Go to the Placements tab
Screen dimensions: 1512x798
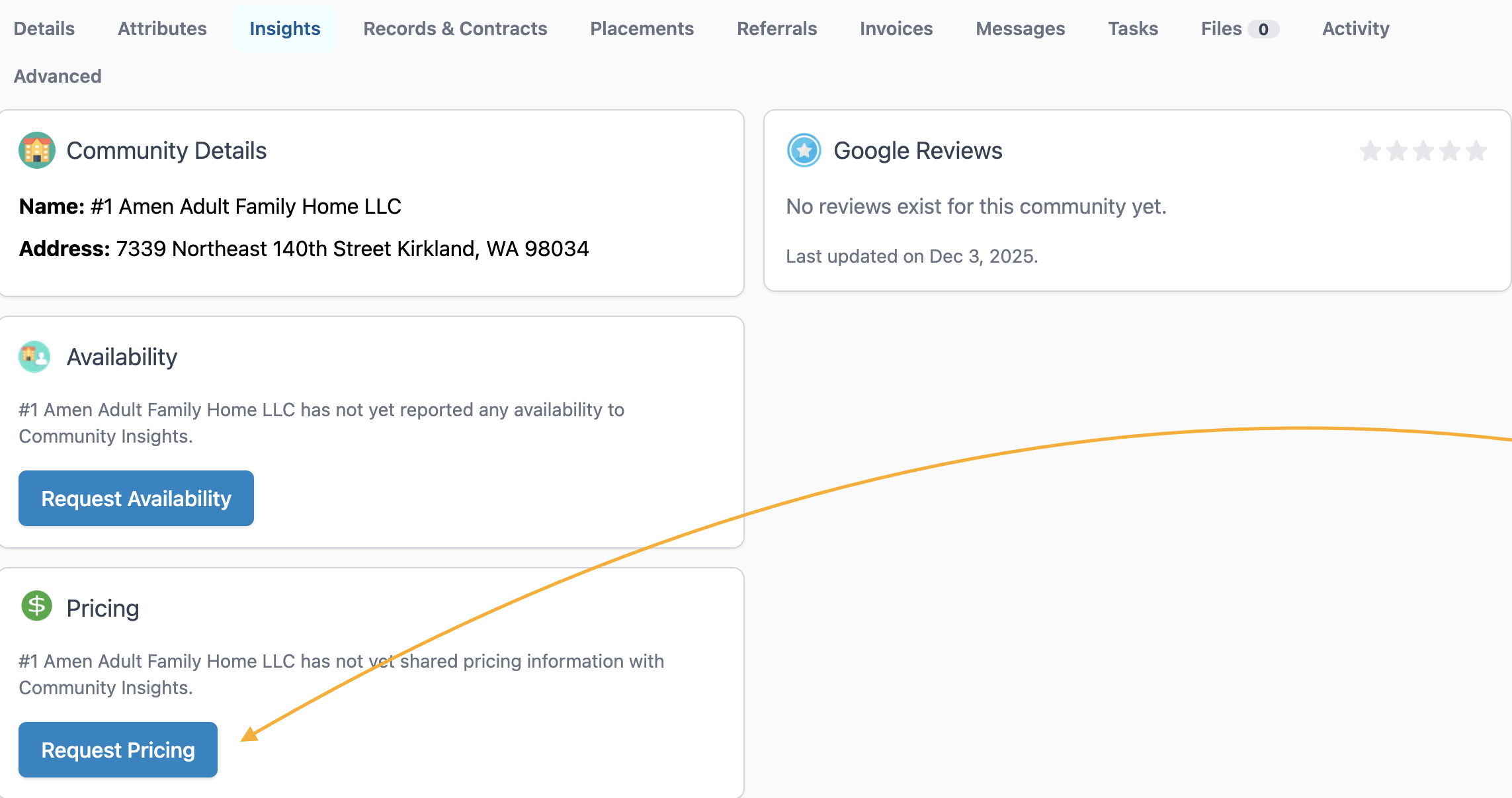point(642,28)
